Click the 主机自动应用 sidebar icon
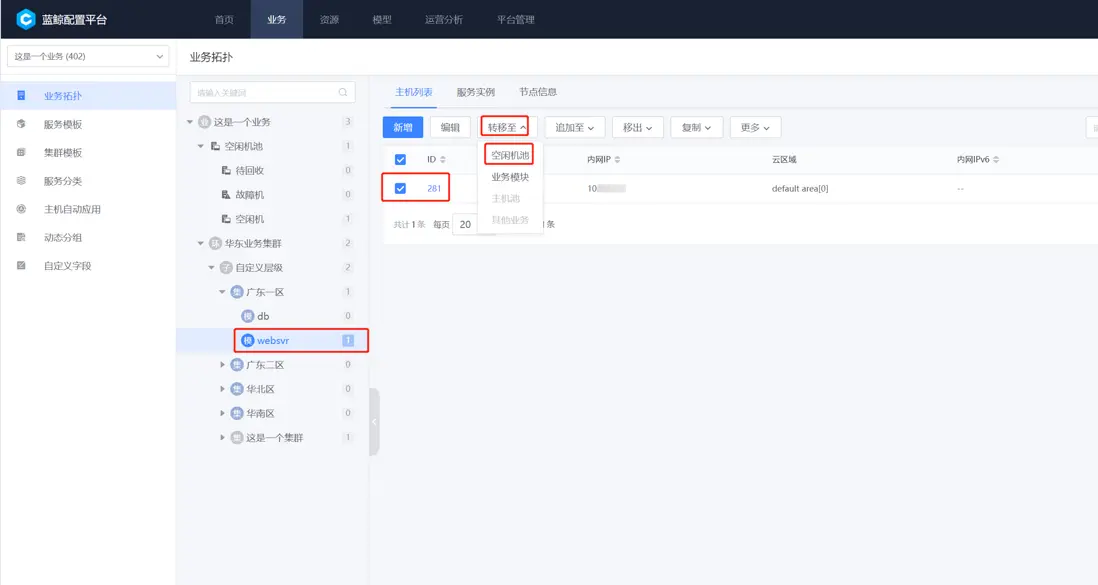 pyautogui.click(x=21, y=209)
